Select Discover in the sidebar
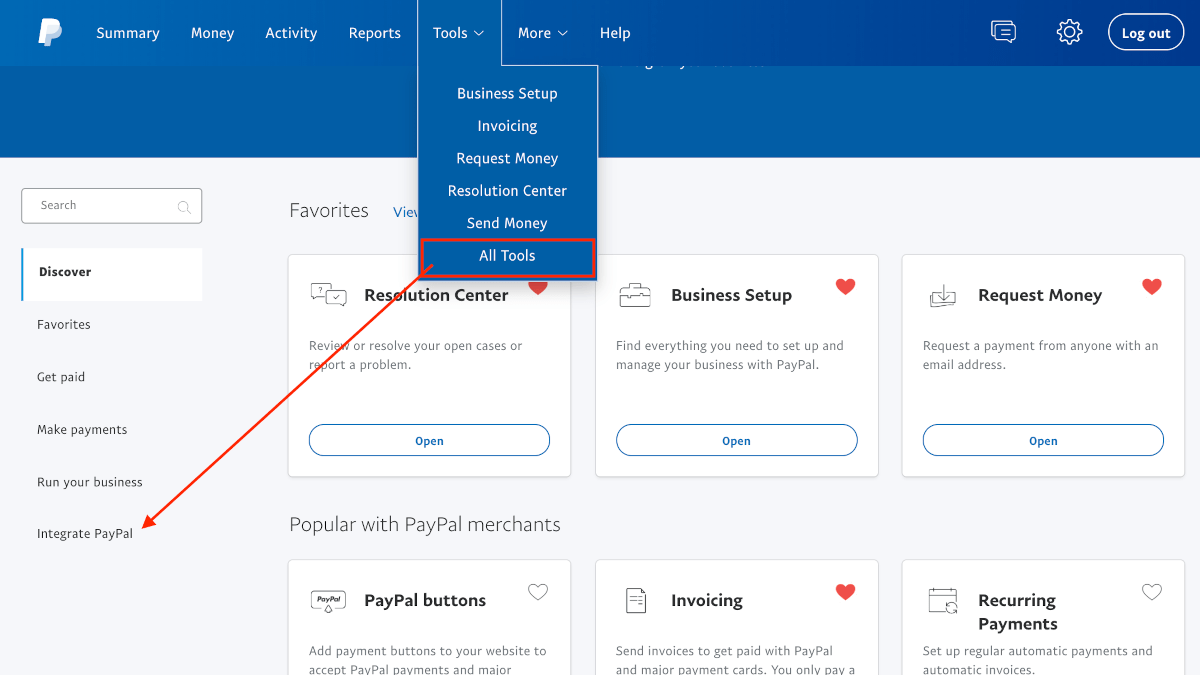 112,272
